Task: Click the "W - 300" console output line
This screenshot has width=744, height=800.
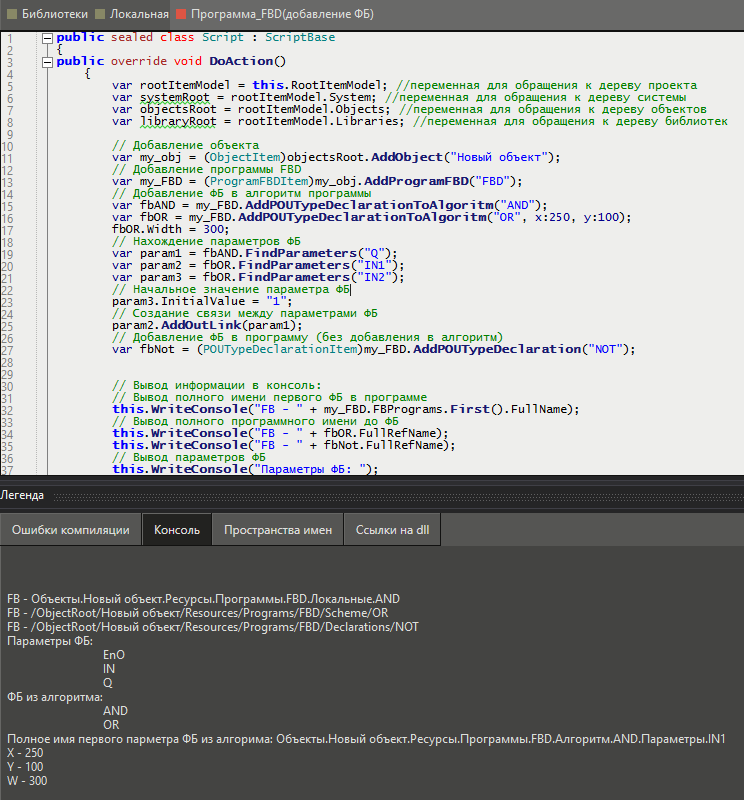Action: coord(27,781)
